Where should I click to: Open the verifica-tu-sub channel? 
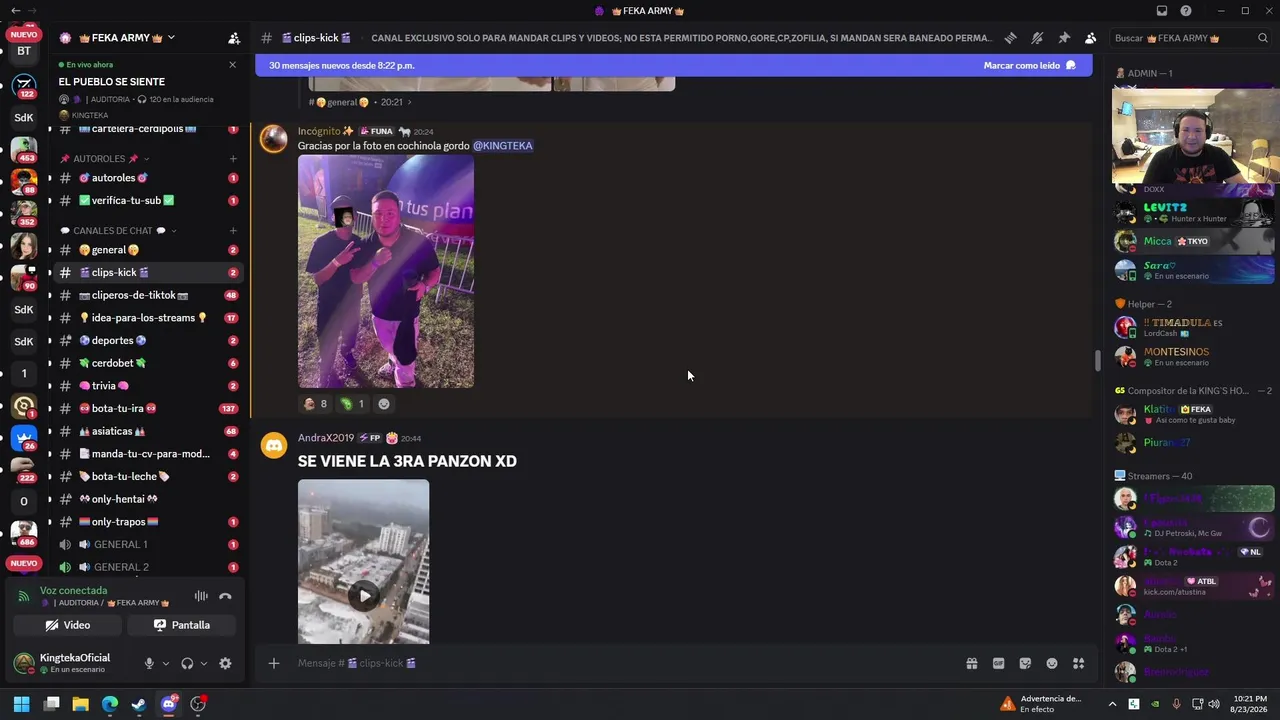(x=148, y=200)
